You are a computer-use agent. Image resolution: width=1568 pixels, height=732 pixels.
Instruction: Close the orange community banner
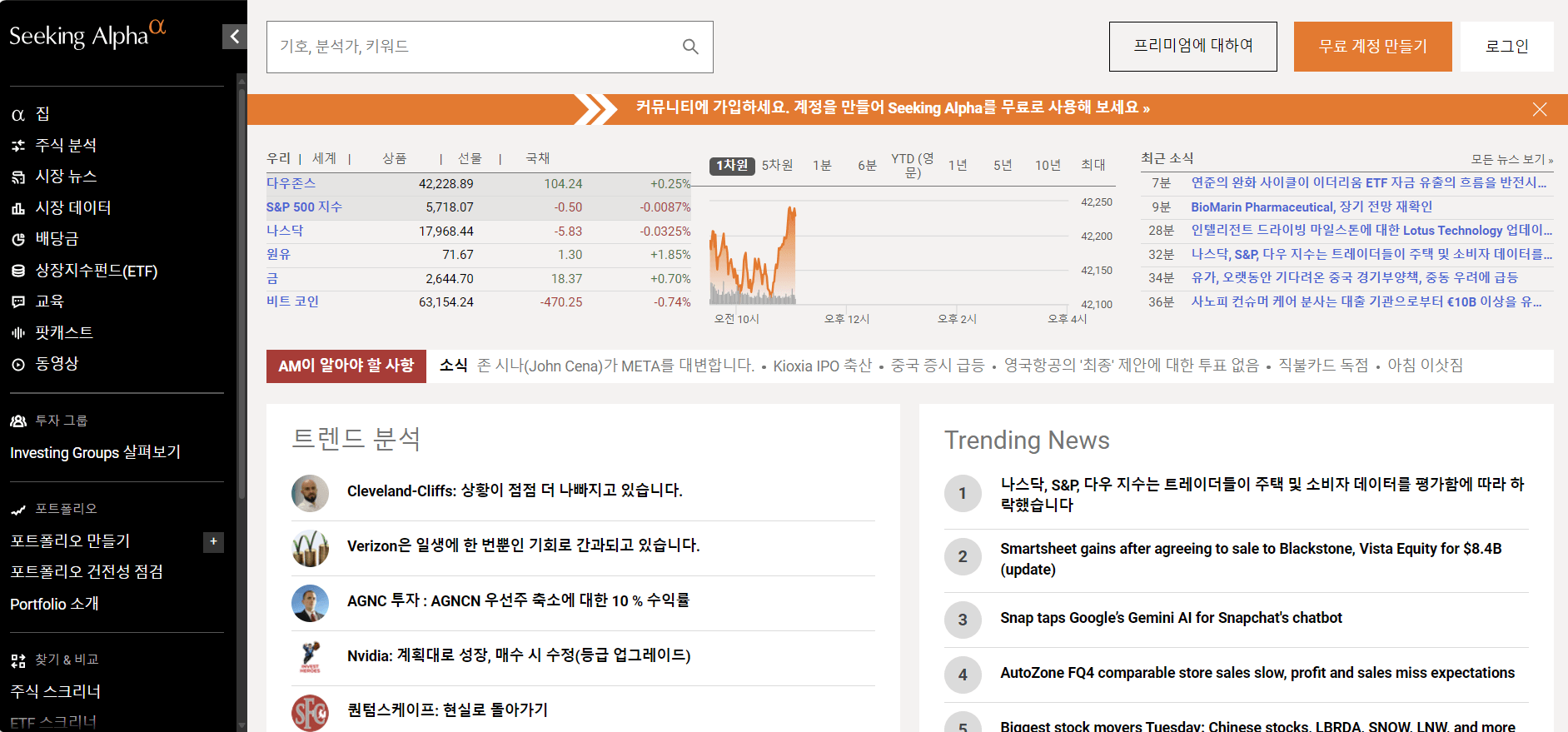tap(1540, 109)
